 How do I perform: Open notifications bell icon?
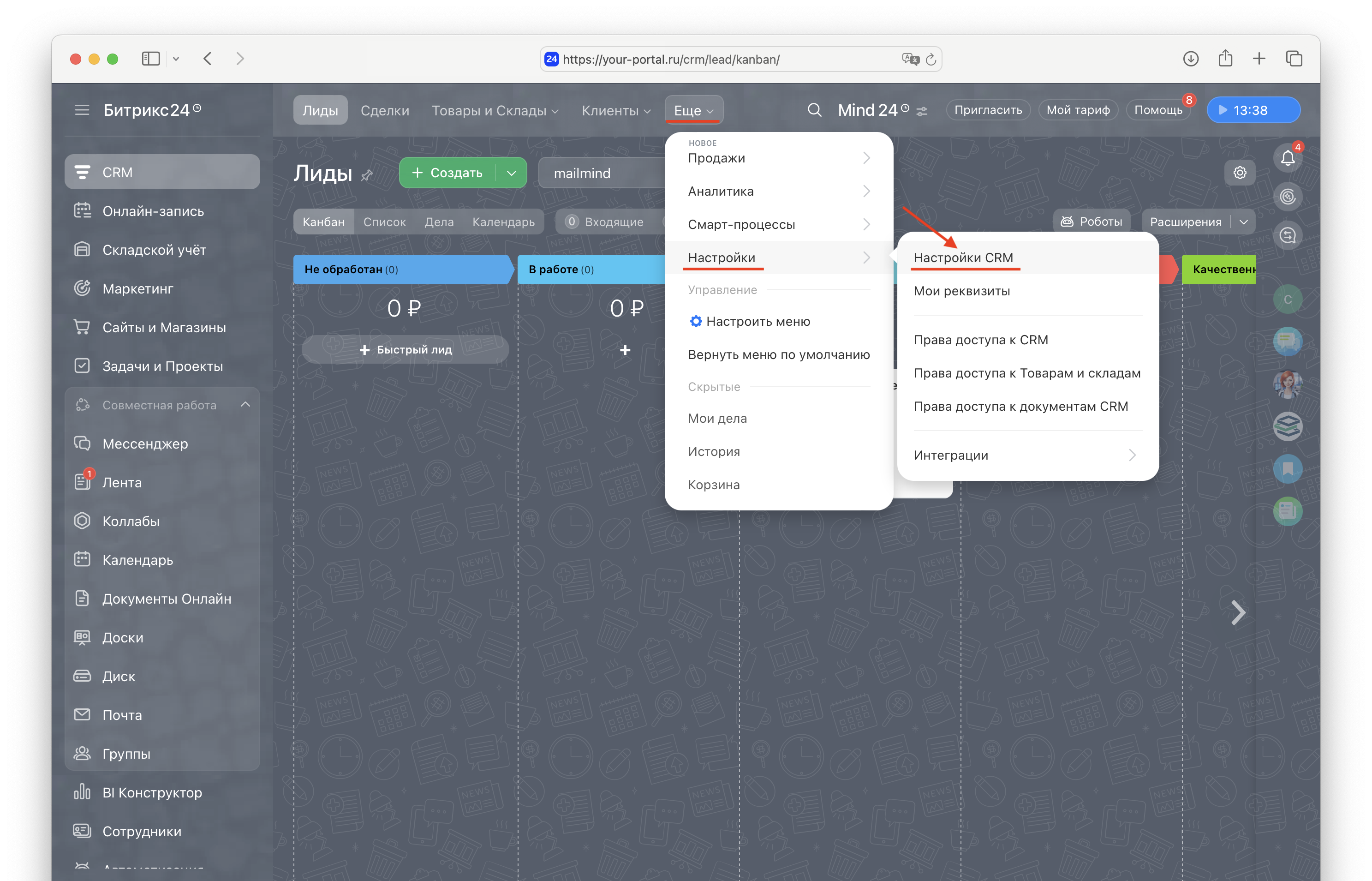(1288, 158)
